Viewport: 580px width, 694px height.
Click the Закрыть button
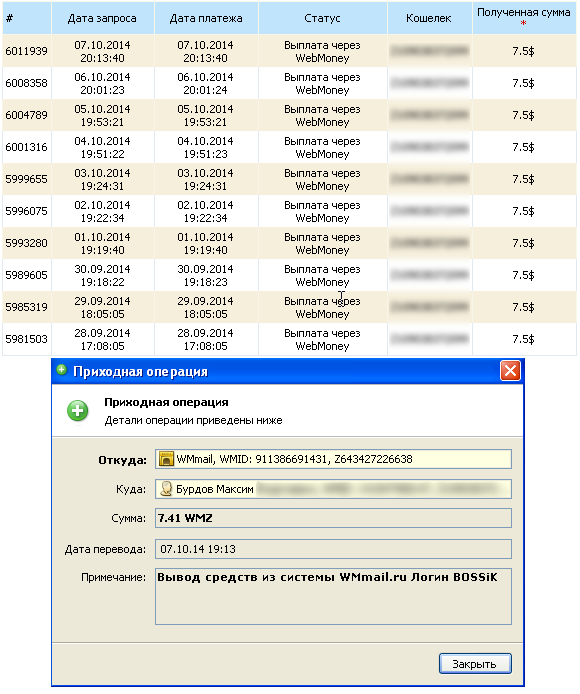[x=475, y=663]
